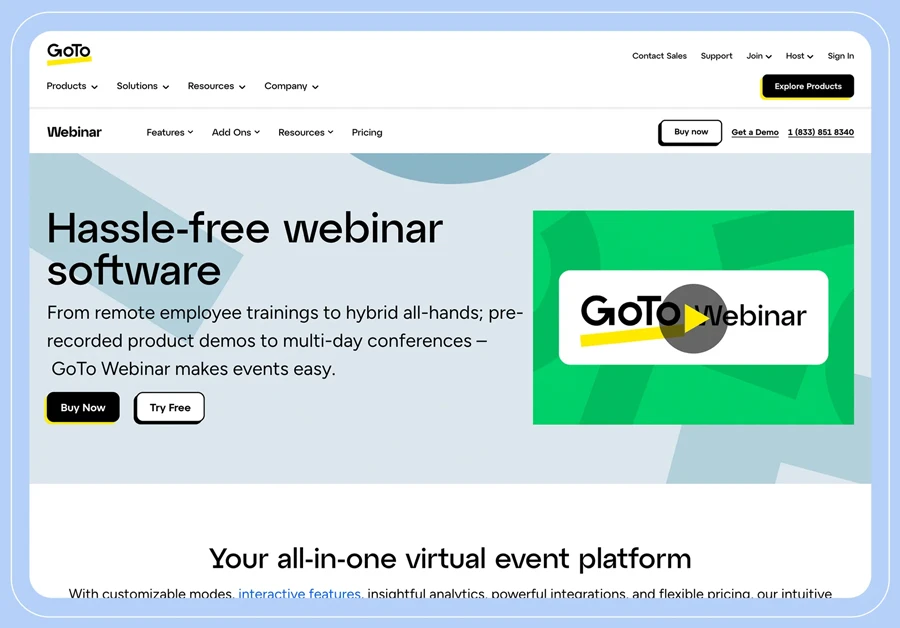Go to the Pricing page
Image resolution: width=900 pixels, height=628 pixels.
coord(367,132)
